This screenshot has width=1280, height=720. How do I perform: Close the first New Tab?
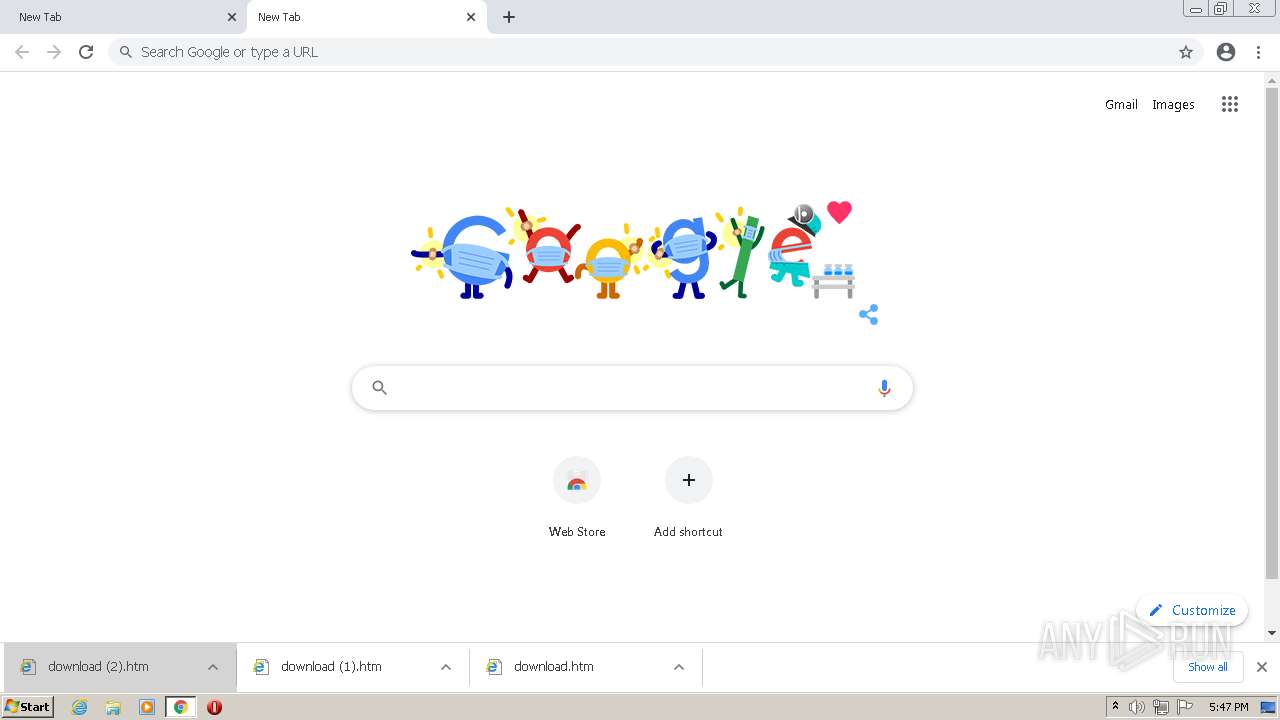(x=232, y=17)
